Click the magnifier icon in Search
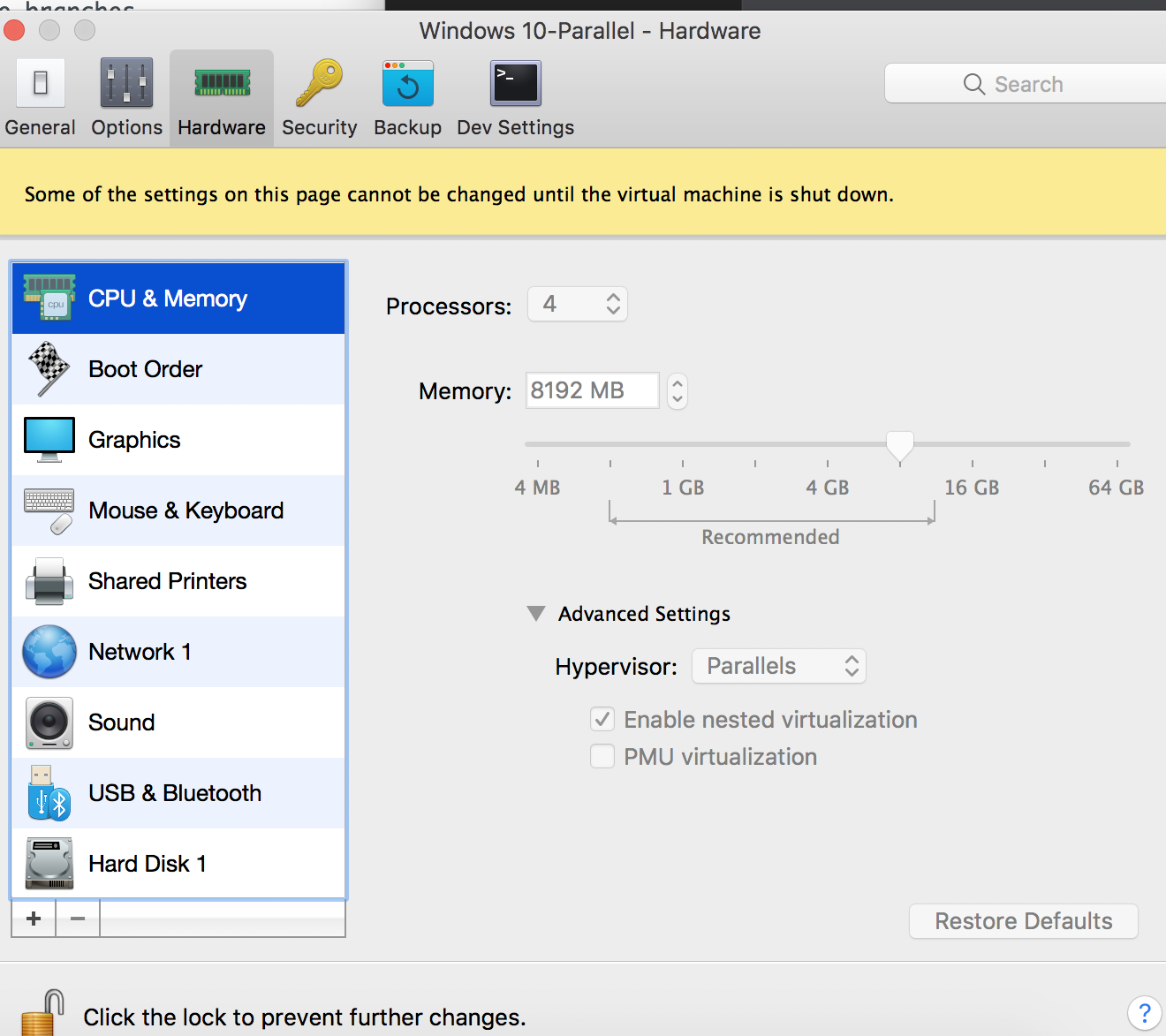 tap(974, 84)
